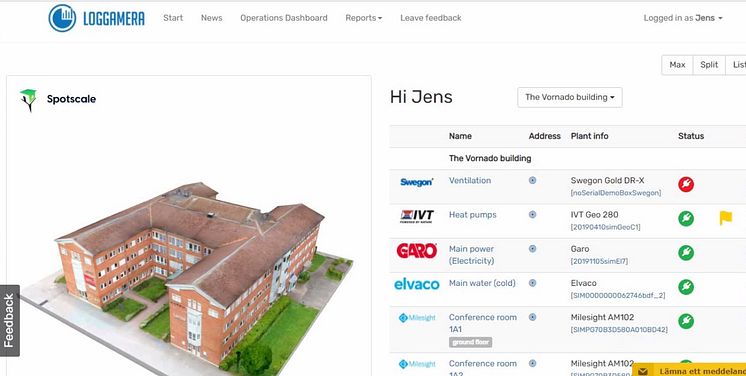
Task: Go to Start page
Action: 173,18
